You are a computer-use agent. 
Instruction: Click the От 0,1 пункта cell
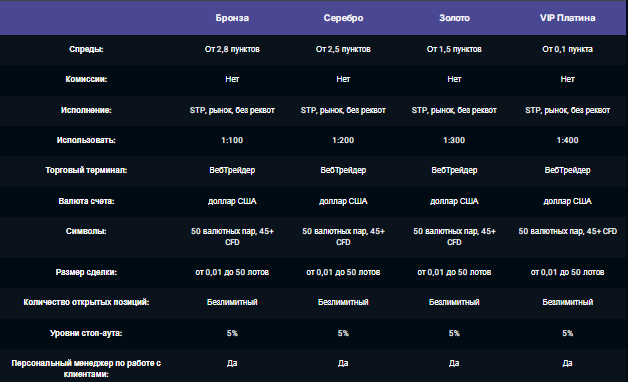coord(567,49)
